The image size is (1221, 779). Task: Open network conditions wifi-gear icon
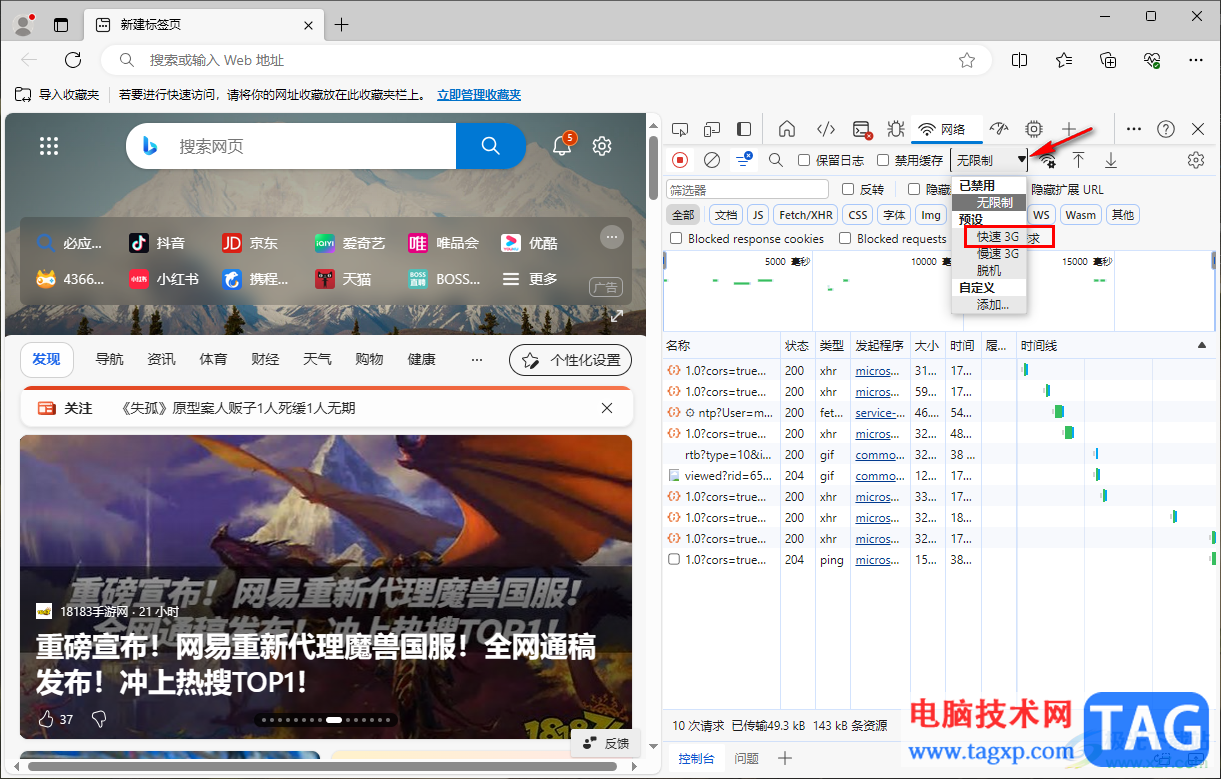click(x=1047, y=160)
